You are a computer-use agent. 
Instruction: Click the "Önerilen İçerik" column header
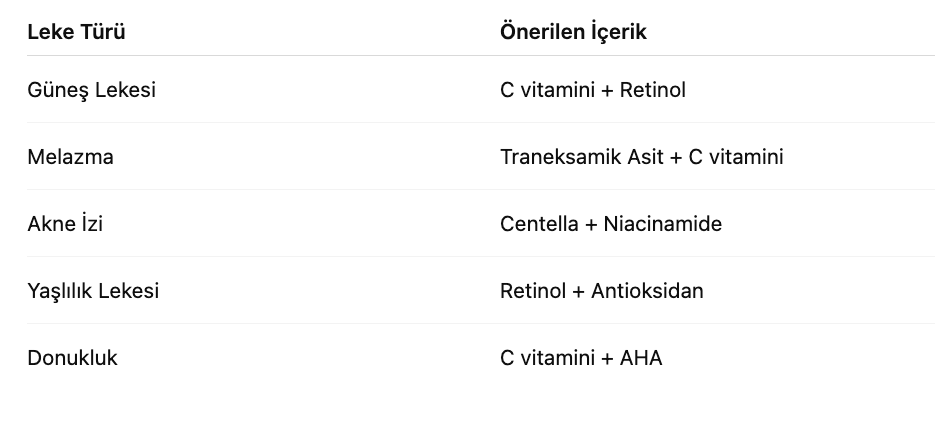[573, 32]
